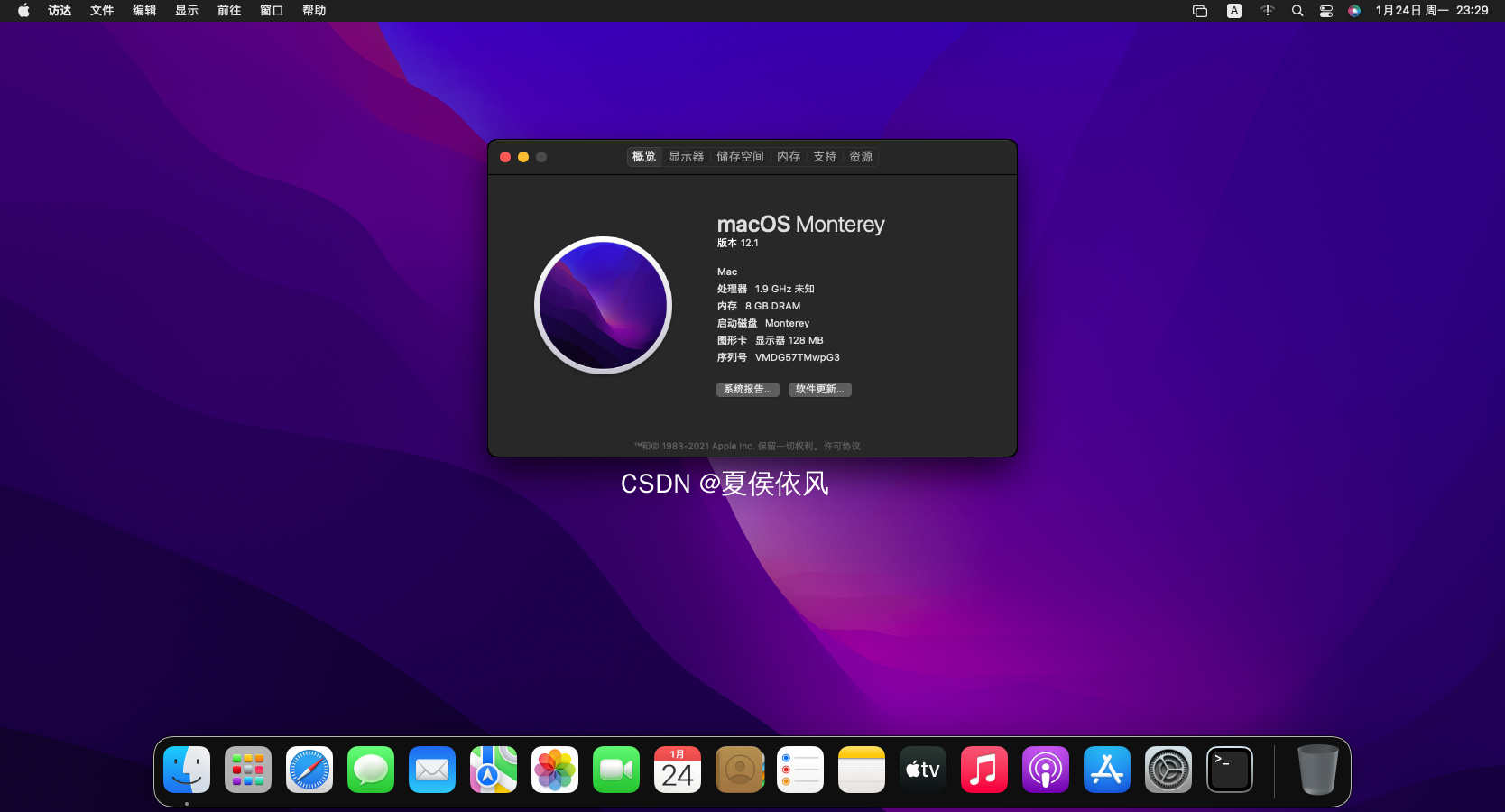Open Calendar showing 24 in the Dock
This screenshot has height=812, width=1505.
tap(678, 770)
